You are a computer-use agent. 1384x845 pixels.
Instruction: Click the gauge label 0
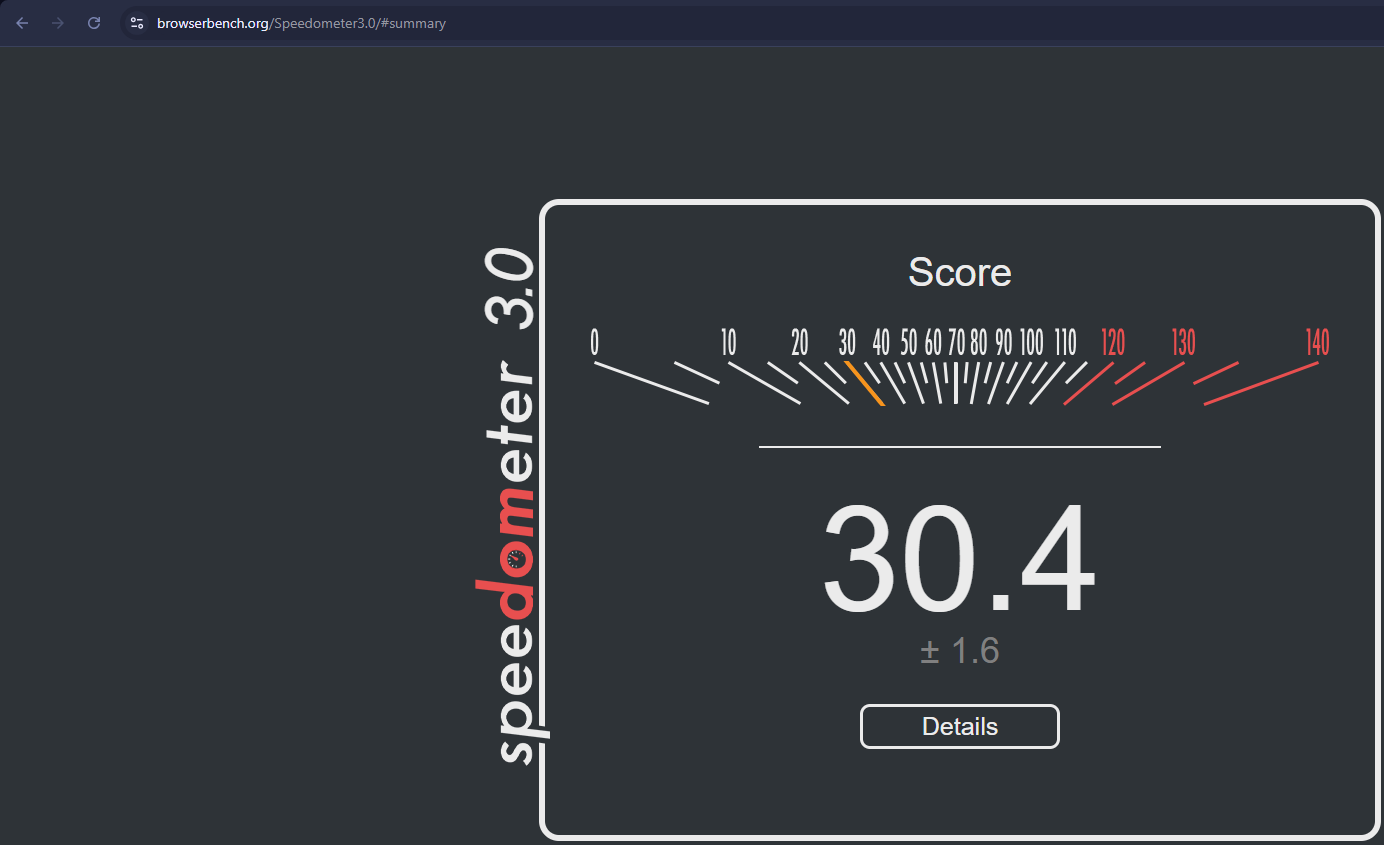tap(594, 343)
